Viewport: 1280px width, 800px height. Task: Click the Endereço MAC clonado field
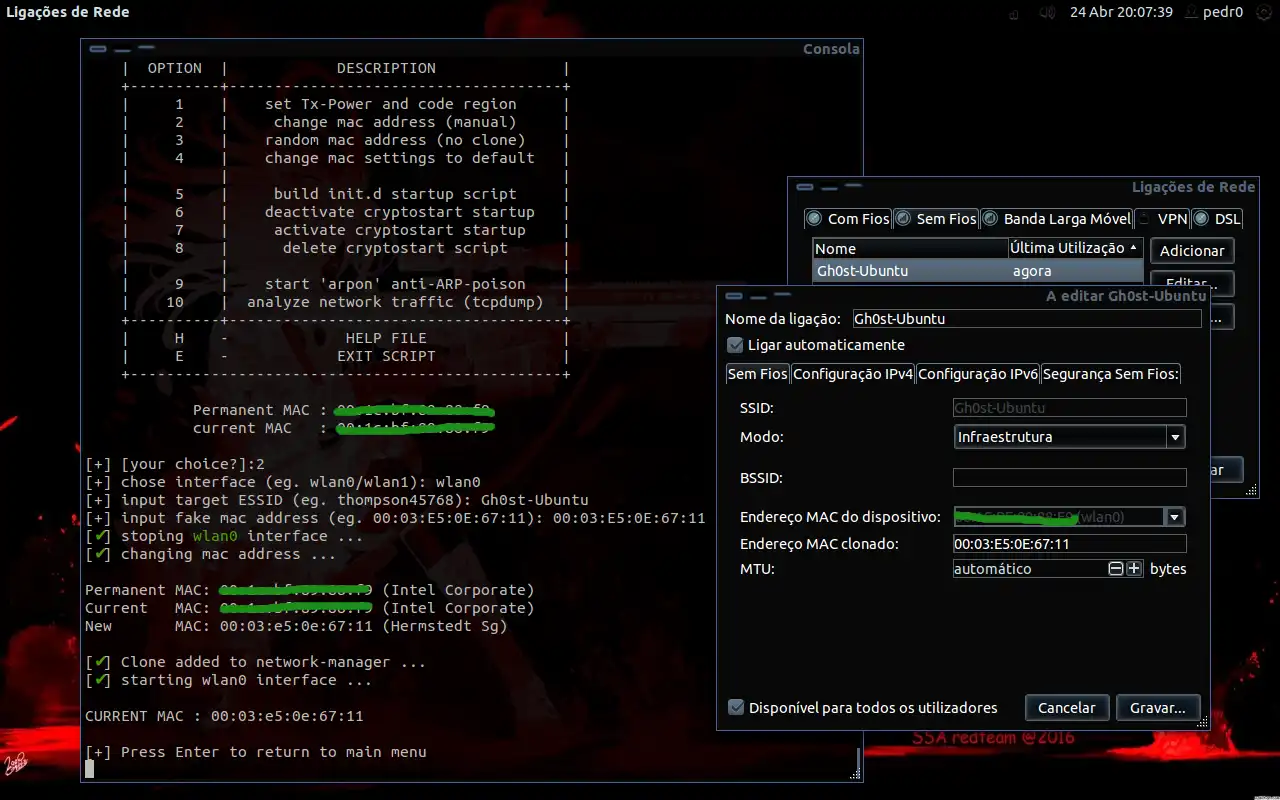(x=1069, y=544)
